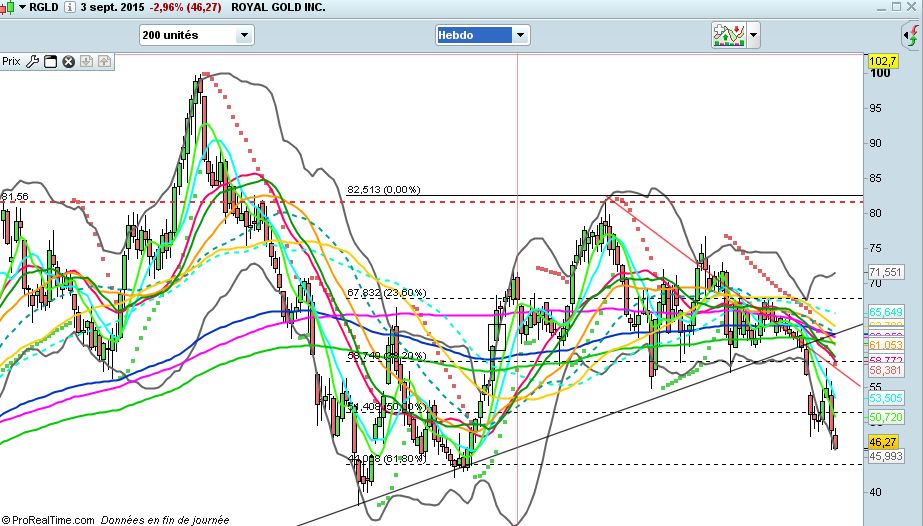Click the green 50,720 price label
This screenshot has height=526, width=923.
coord(885,417)
